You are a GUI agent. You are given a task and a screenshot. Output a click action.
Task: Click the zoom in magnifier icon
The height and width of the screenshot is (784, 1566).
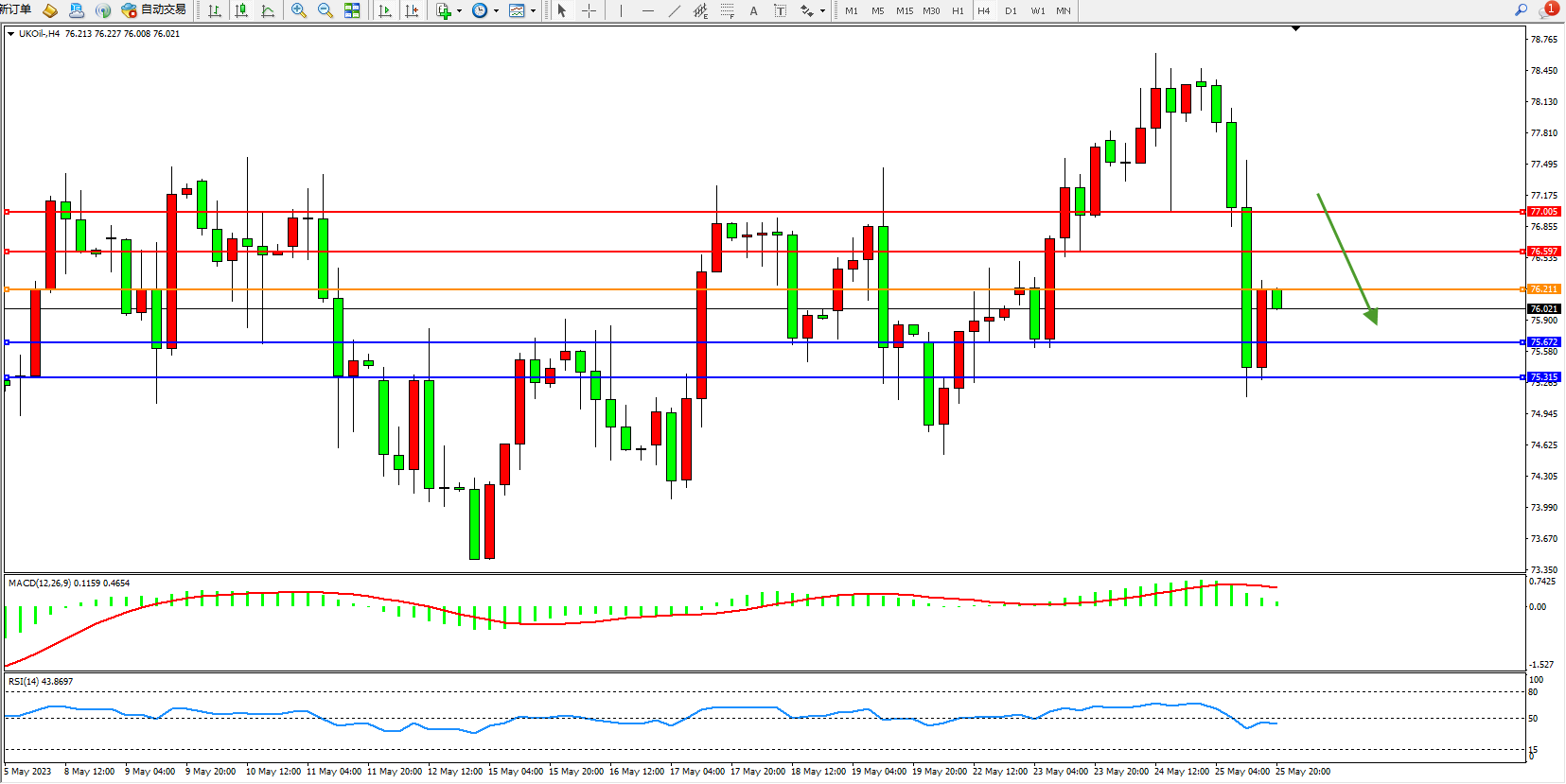(x=299, y=10)
